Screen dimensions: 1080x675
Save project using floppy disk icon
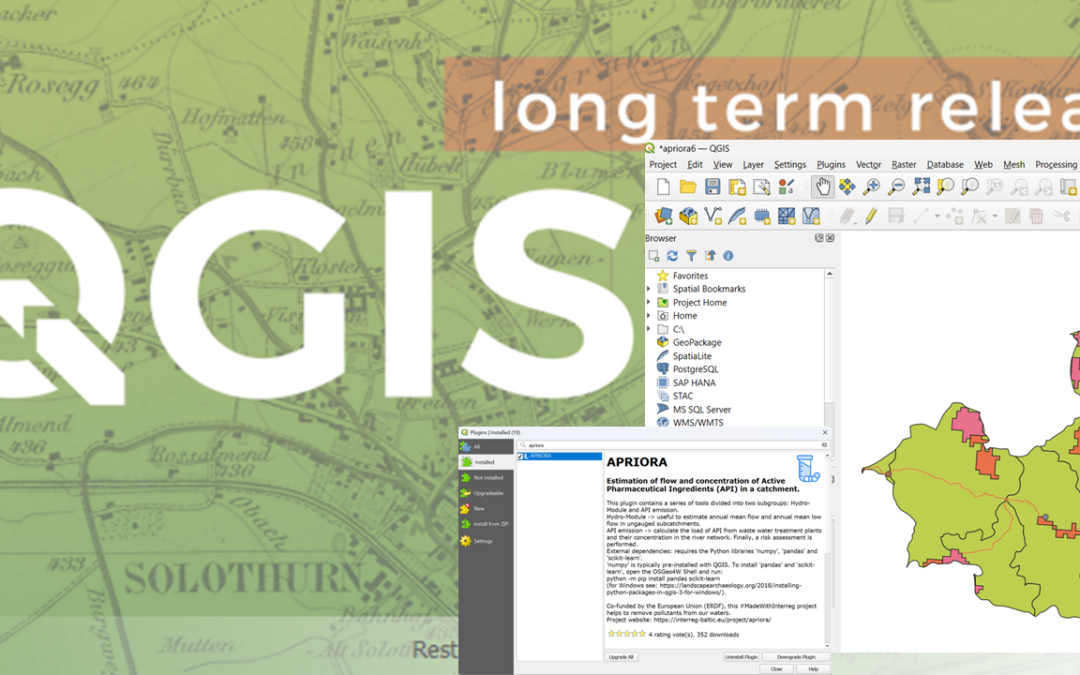[712, 187]
